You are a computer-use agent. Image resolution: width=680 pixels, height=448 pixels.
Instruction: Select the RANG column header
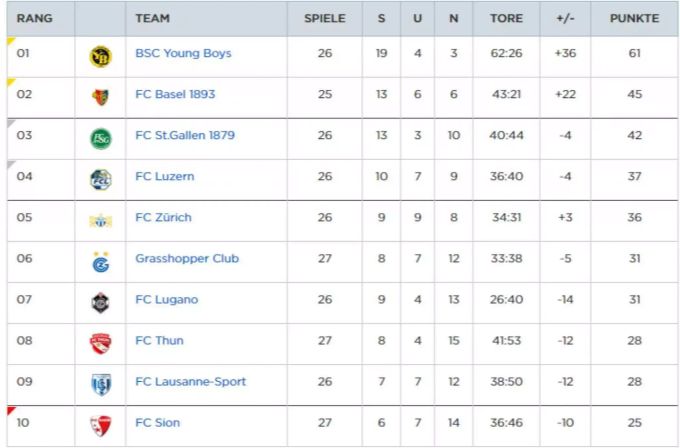pyautogui.click(x=34, y=18)
